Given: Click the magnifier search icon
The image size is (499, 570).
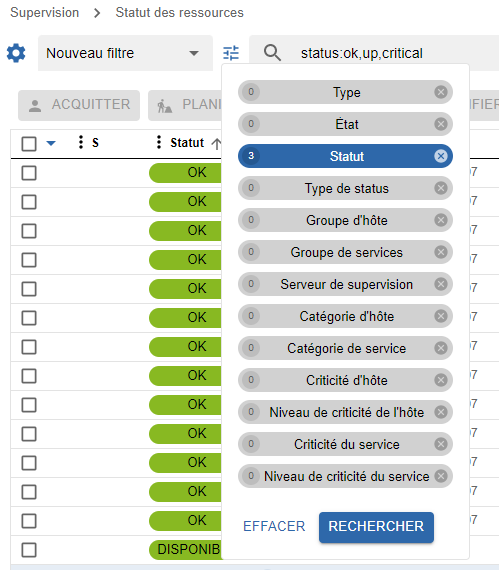Looking at the screenshot, I should pos(272,53).
